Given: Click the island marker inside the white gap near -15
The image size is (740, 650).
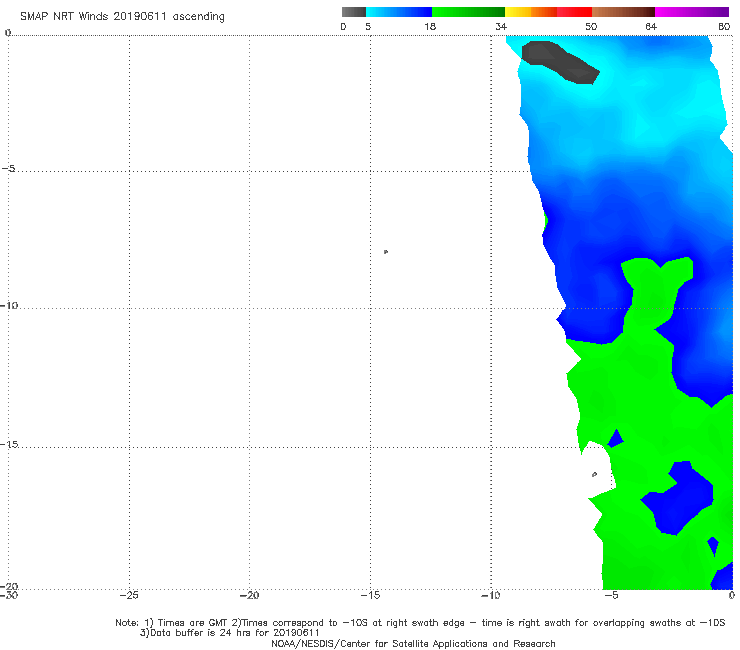Looking at the screenshot, I should [594, 474].
